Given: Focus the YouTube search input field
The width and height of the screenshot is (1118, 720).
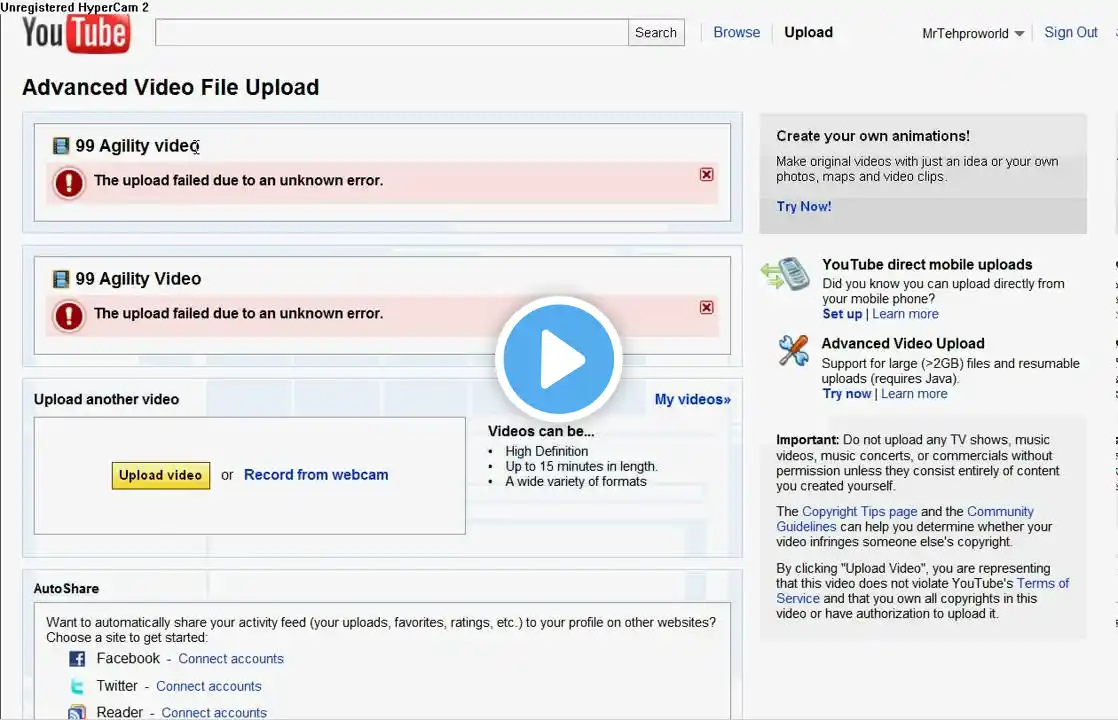Looking at the screenshot, I should coord(391,33).
